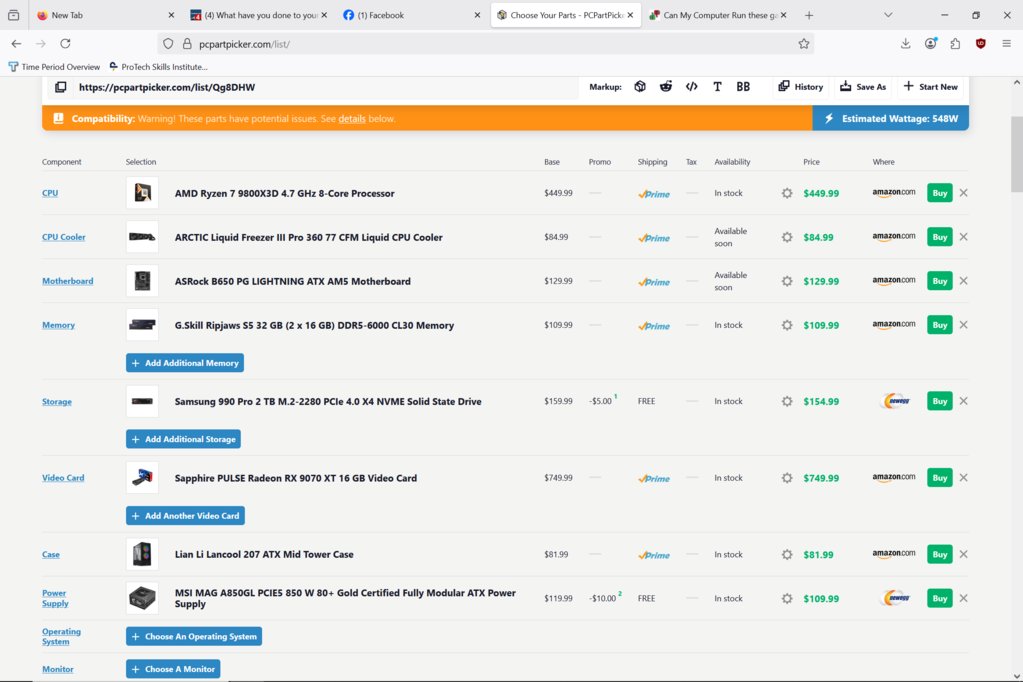Open gear settings for Samsung 990 Pro row

[787, 401]
